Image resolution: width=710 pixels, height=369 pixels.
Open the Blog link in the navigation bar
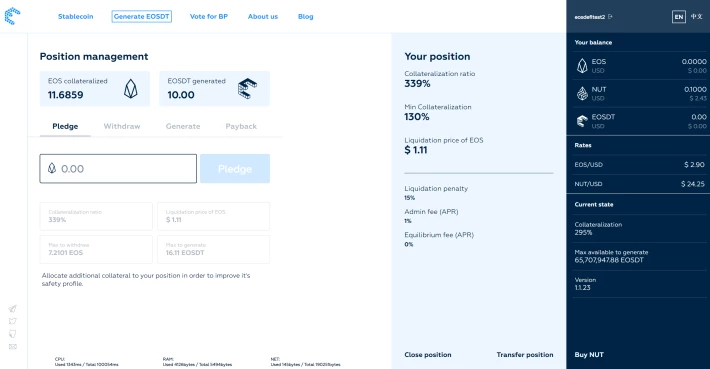306,16
